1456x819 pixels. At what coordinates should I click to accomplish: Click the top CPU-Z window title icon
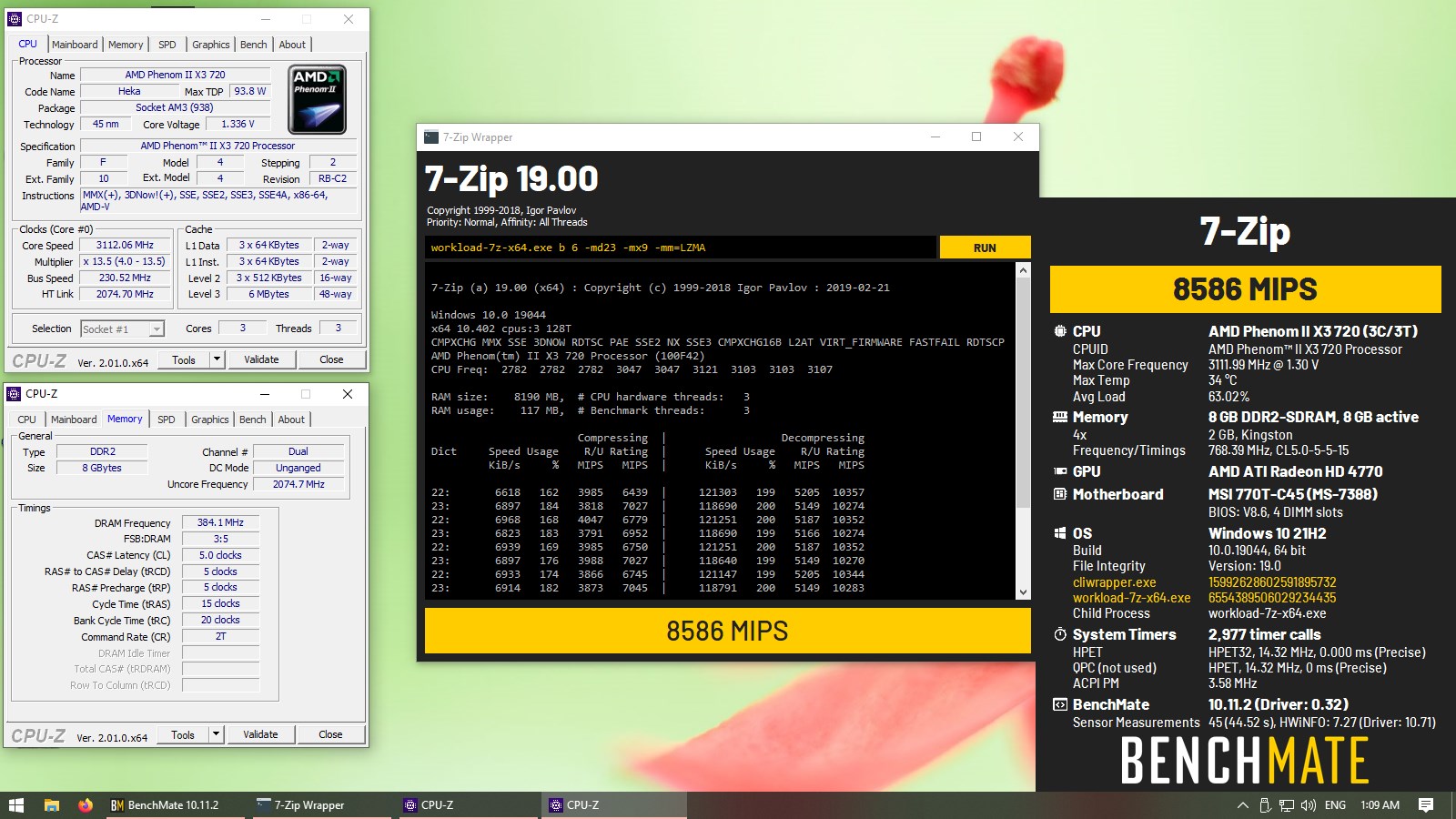coord(15,18)
